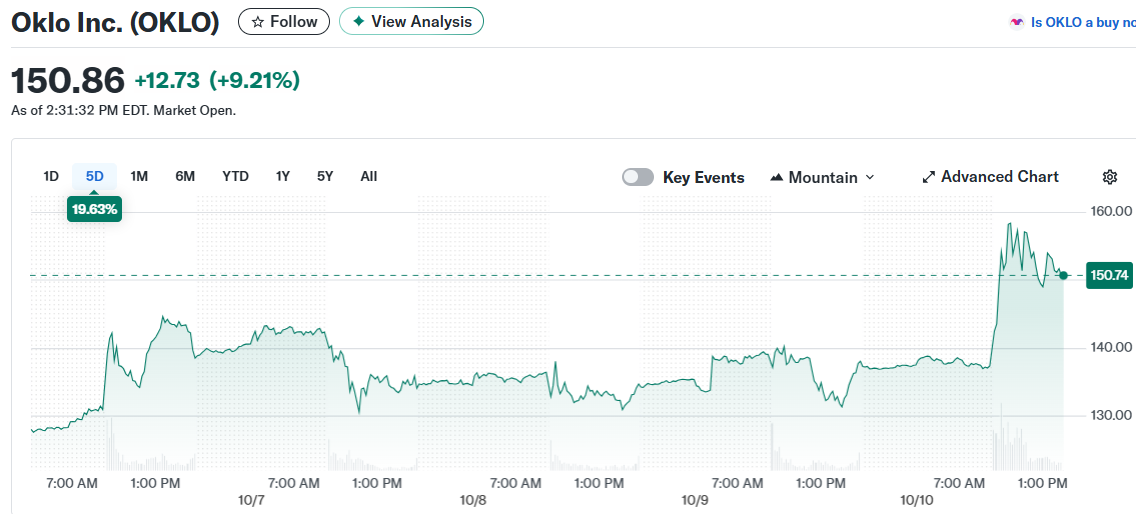
Task: Click the Mountain chart type icon
Action: (x=777, y=177)
